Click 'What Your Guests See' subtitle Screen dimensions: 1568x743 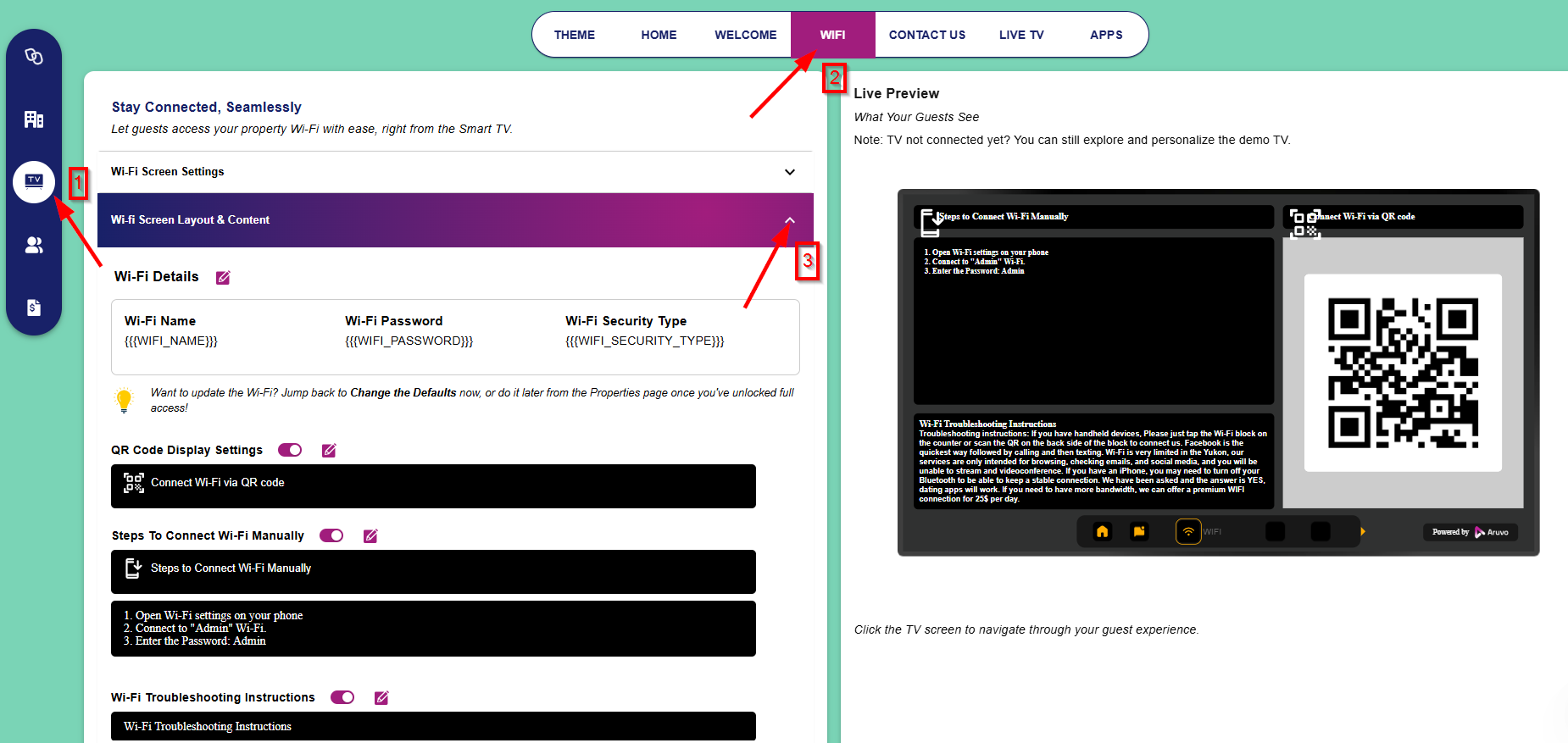(x=916, y=117)
